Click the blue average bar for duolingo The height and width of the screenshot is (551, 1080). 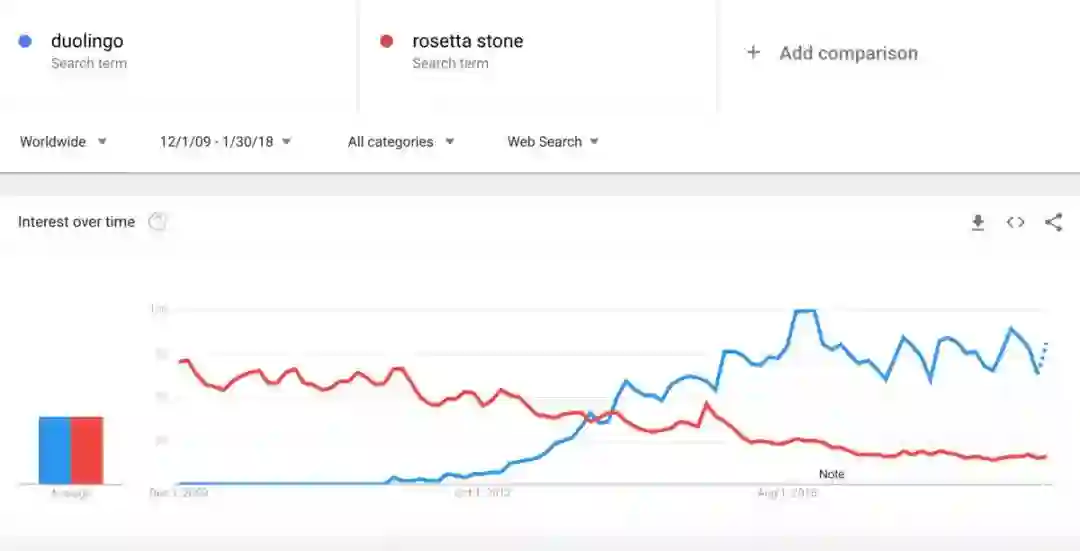[55, 450]
